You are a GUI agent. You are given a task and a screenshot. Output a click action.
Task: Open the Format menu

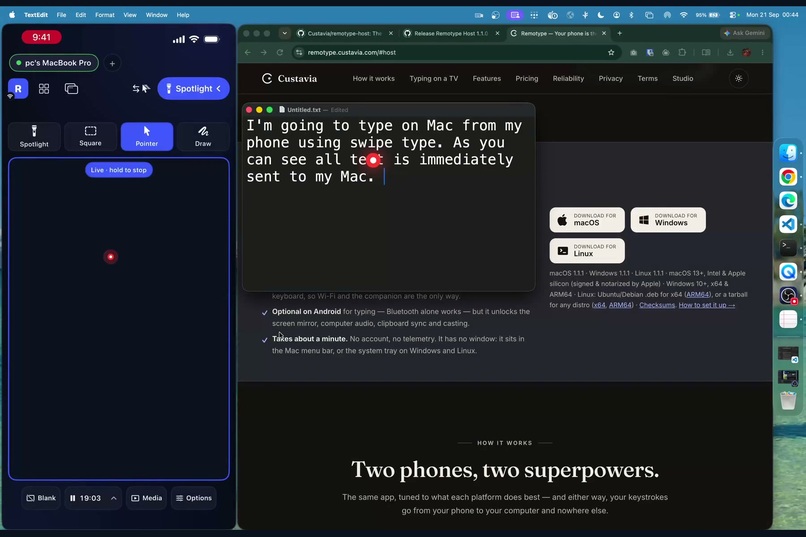tap(105, 15)
